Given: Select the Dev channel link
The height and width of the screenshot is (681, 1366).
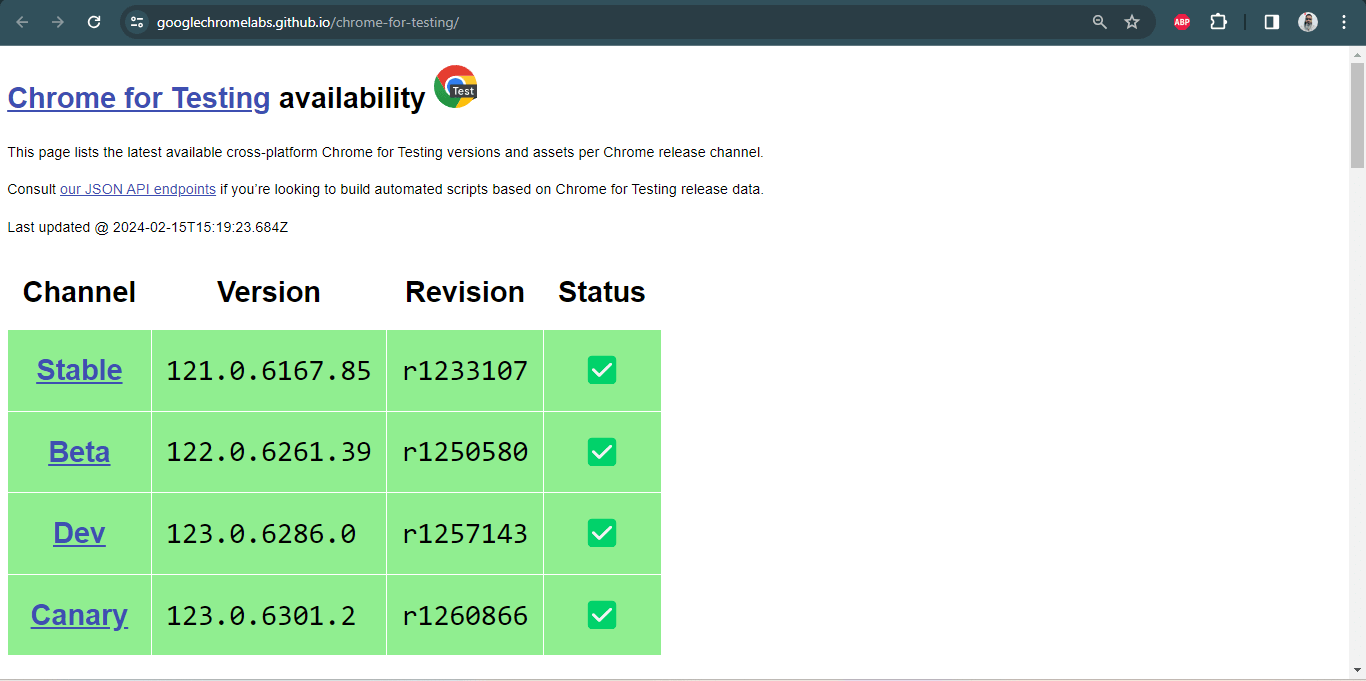Looking at the screenshot, I should 79,533.
